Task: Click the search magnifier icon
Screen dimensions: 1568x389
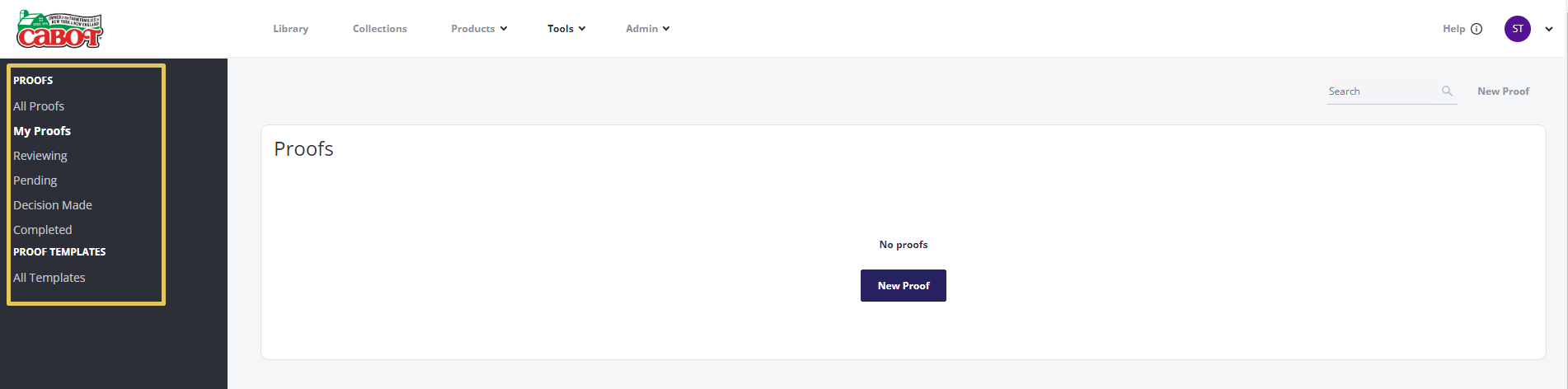Action: click(1447, 91)
